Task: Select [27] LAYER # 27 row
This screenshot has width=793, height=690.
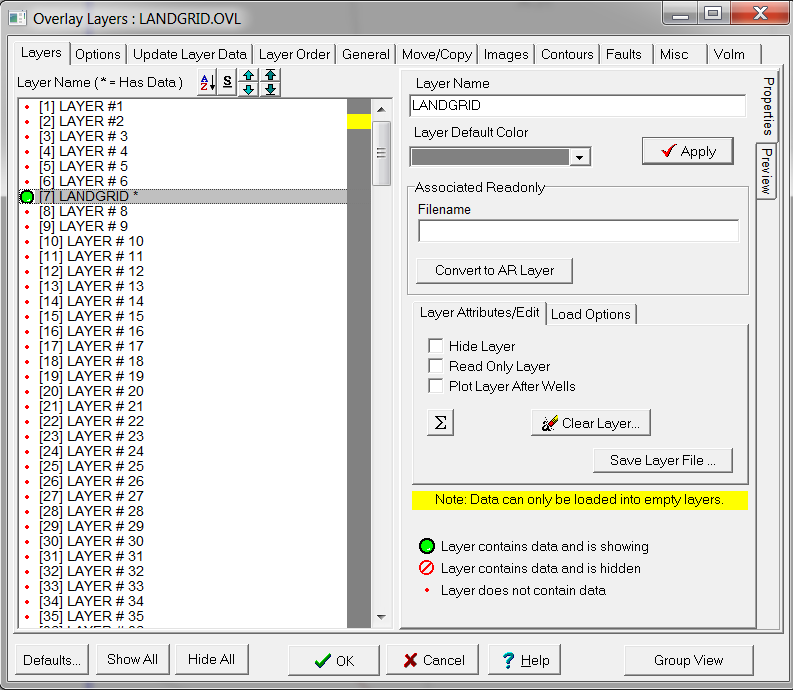Action: (183, 496)
